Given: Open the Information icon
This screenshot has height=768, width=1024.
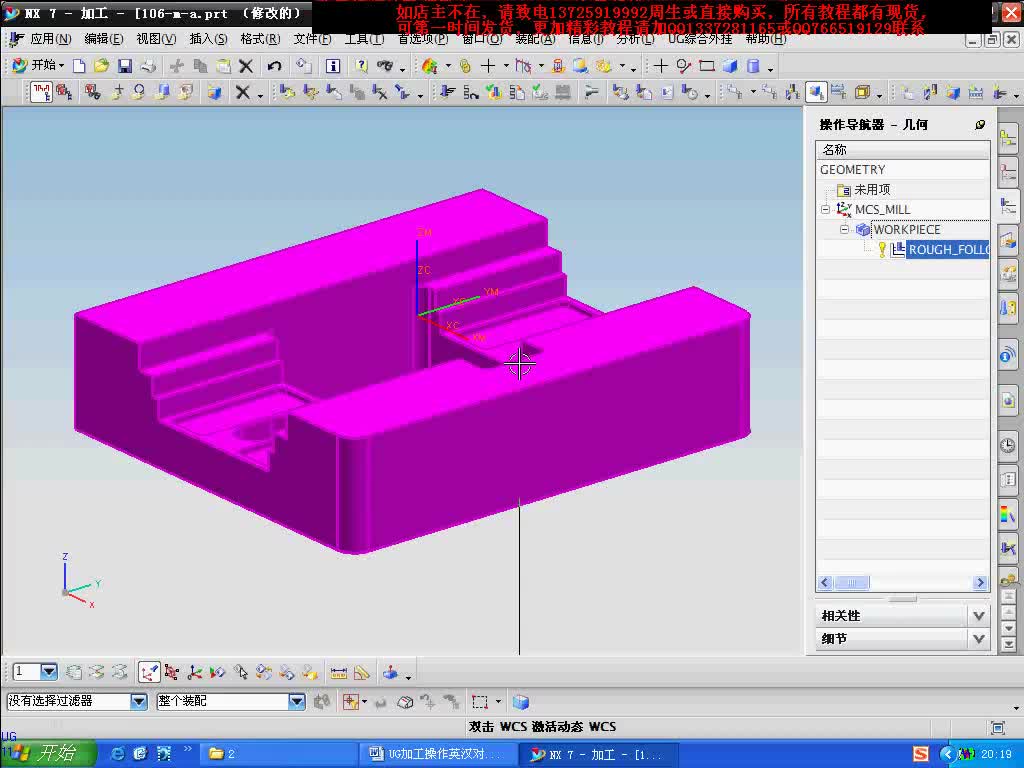Looking at the screenshot, I should 333,66.
